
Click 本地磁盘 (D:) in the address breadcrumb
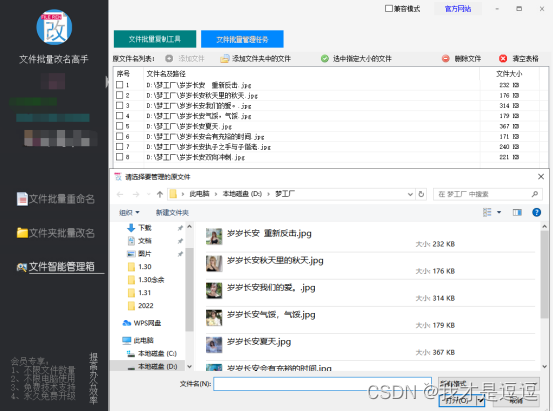pyautogui.click(x=242, y=194)
